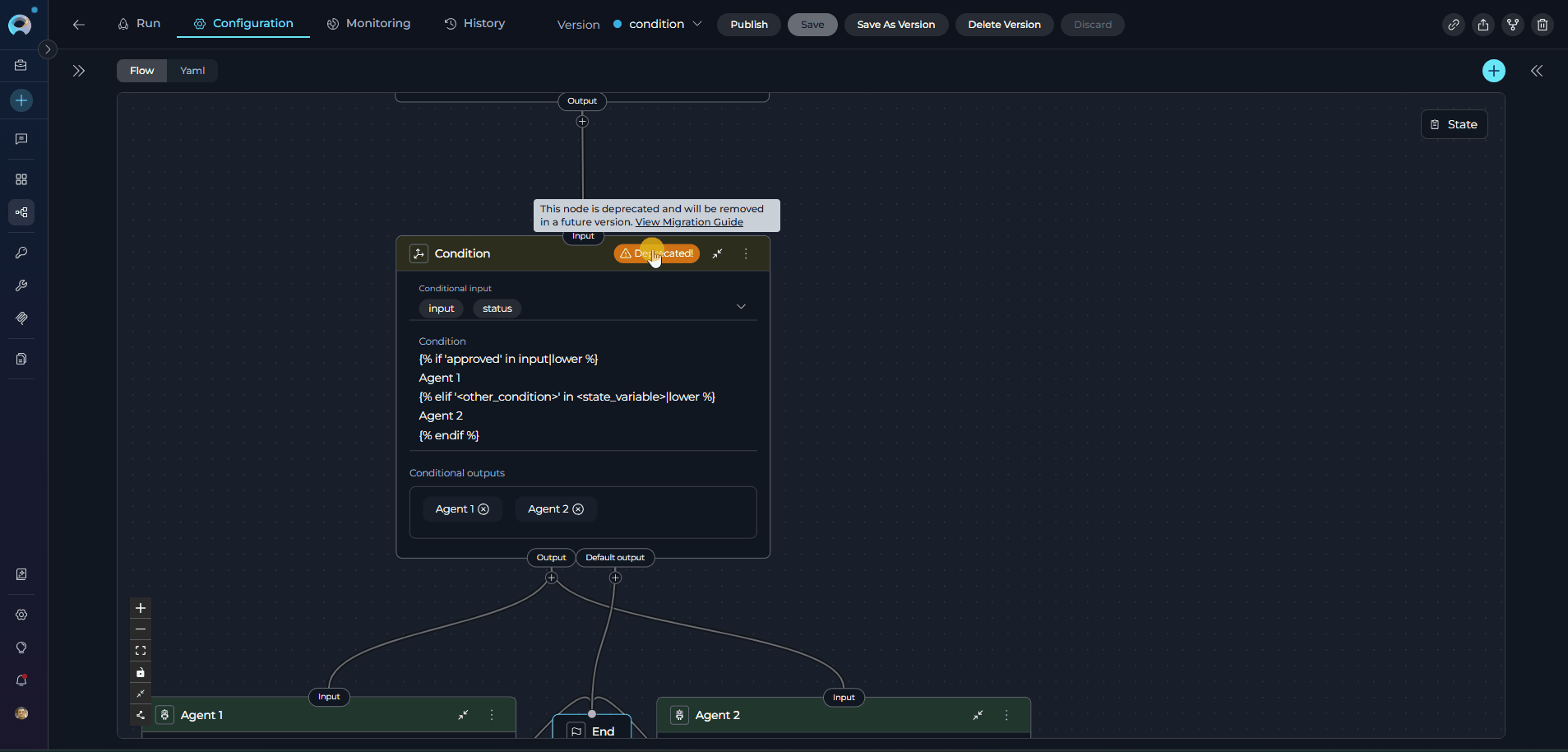Viewport: 1568px width, 752px height.
Task: Toggle the canvas lock control
Action: (141, 672)
